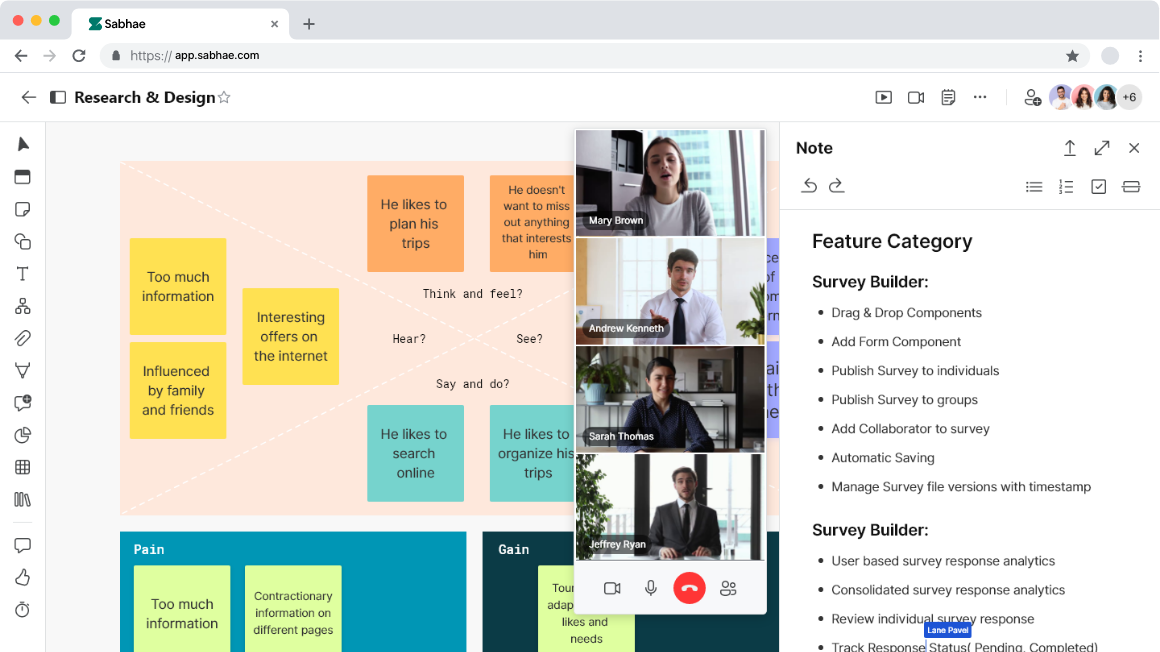The height and width of the screenshot is (652, 1160).
Task: Insert a checkbox item in note
Action: (1099, 186)
